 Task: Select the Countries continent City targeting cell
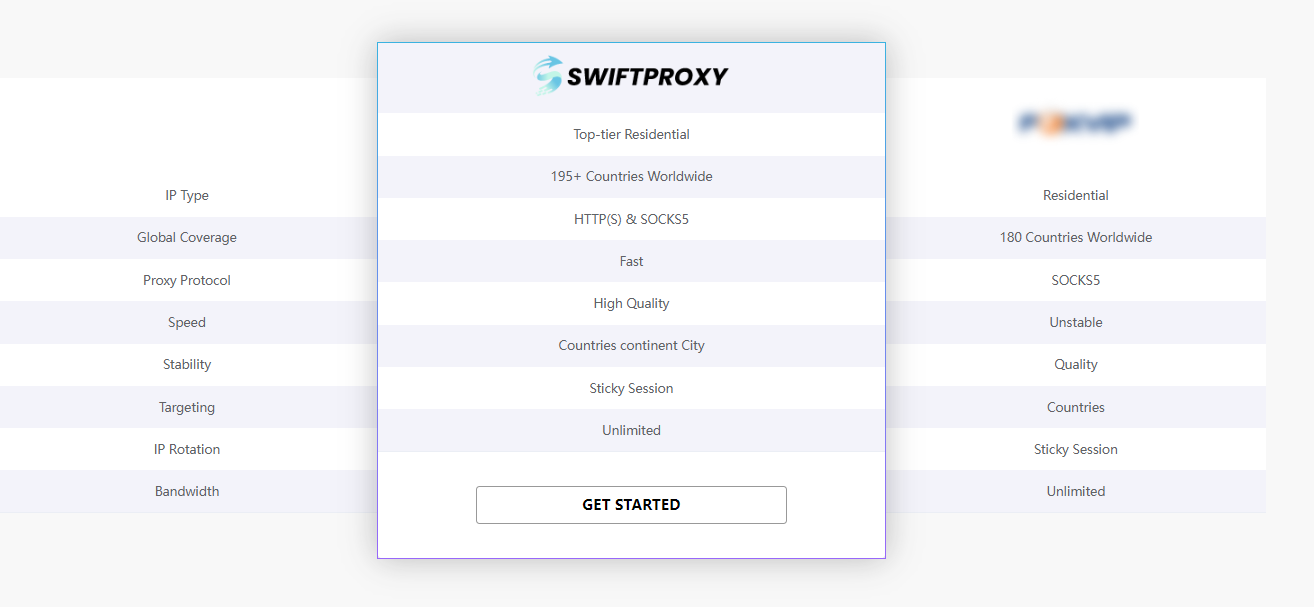(631, 345)
